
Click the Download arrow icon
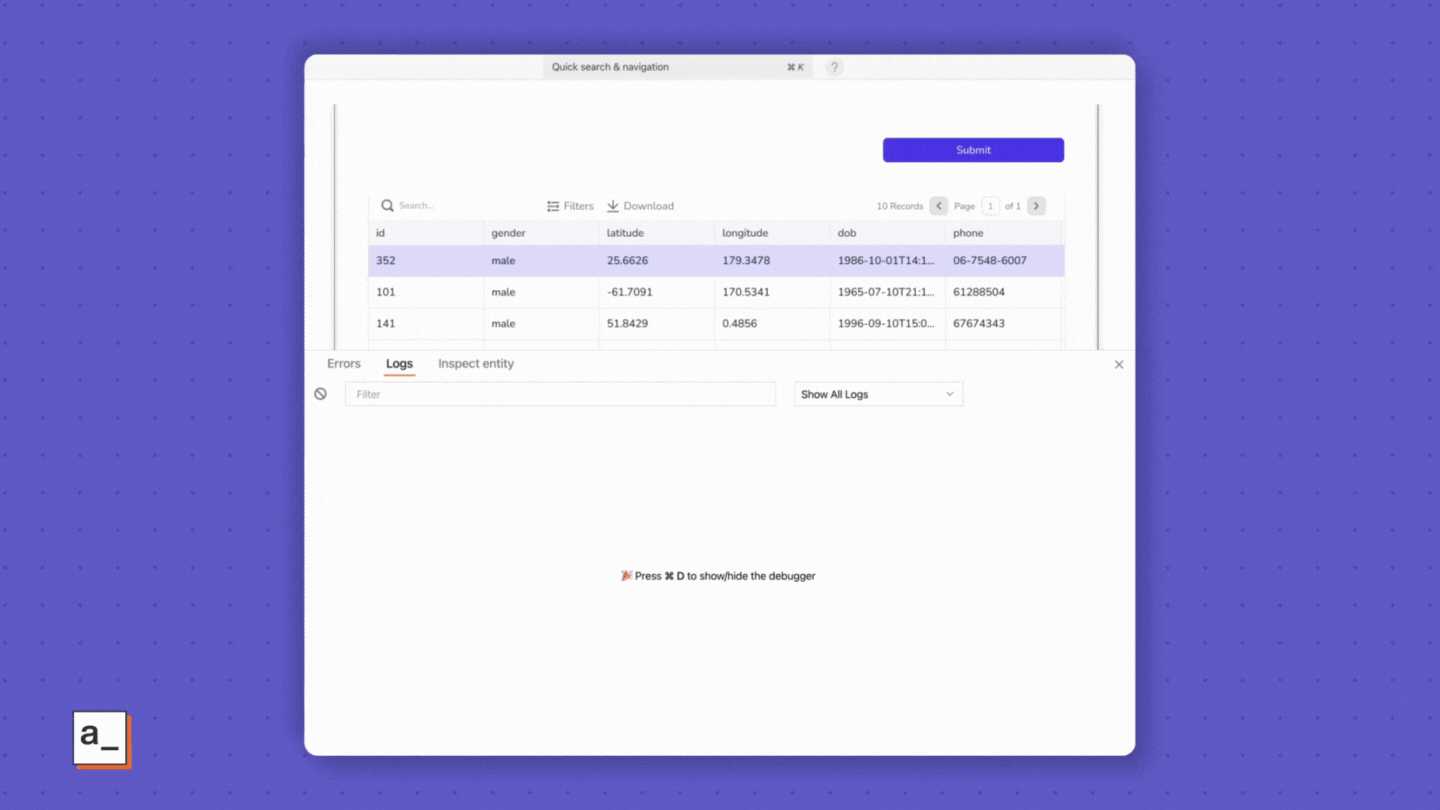(x=613, y=206)
